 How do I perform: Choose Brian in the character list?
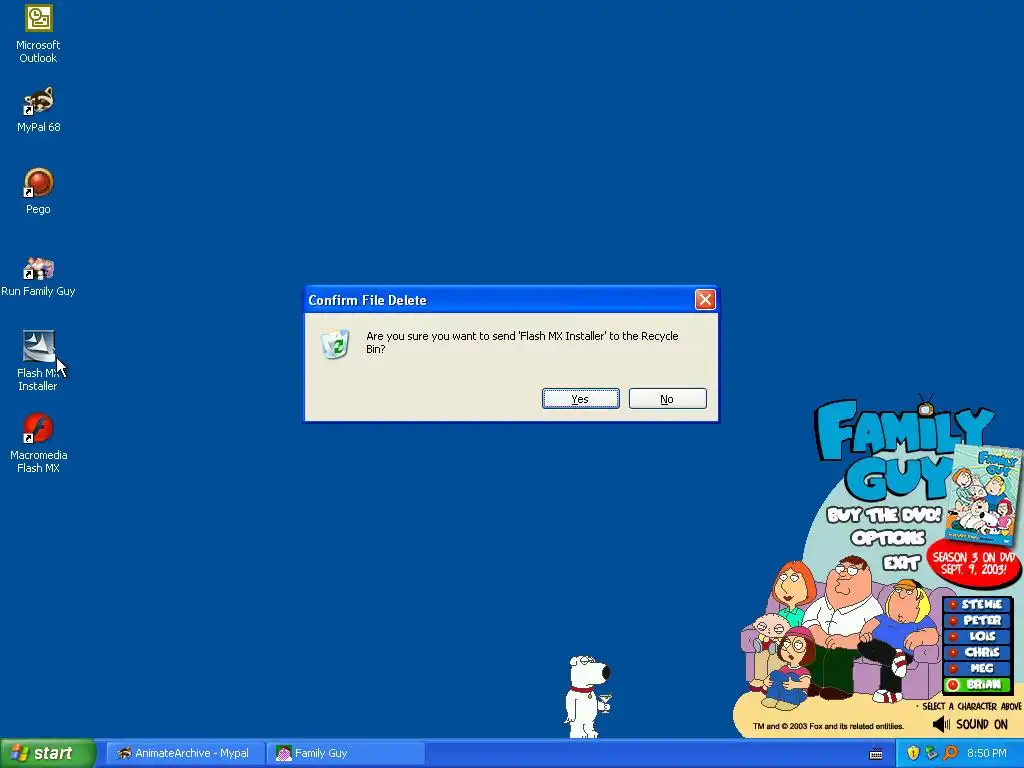tap(977, 684)
